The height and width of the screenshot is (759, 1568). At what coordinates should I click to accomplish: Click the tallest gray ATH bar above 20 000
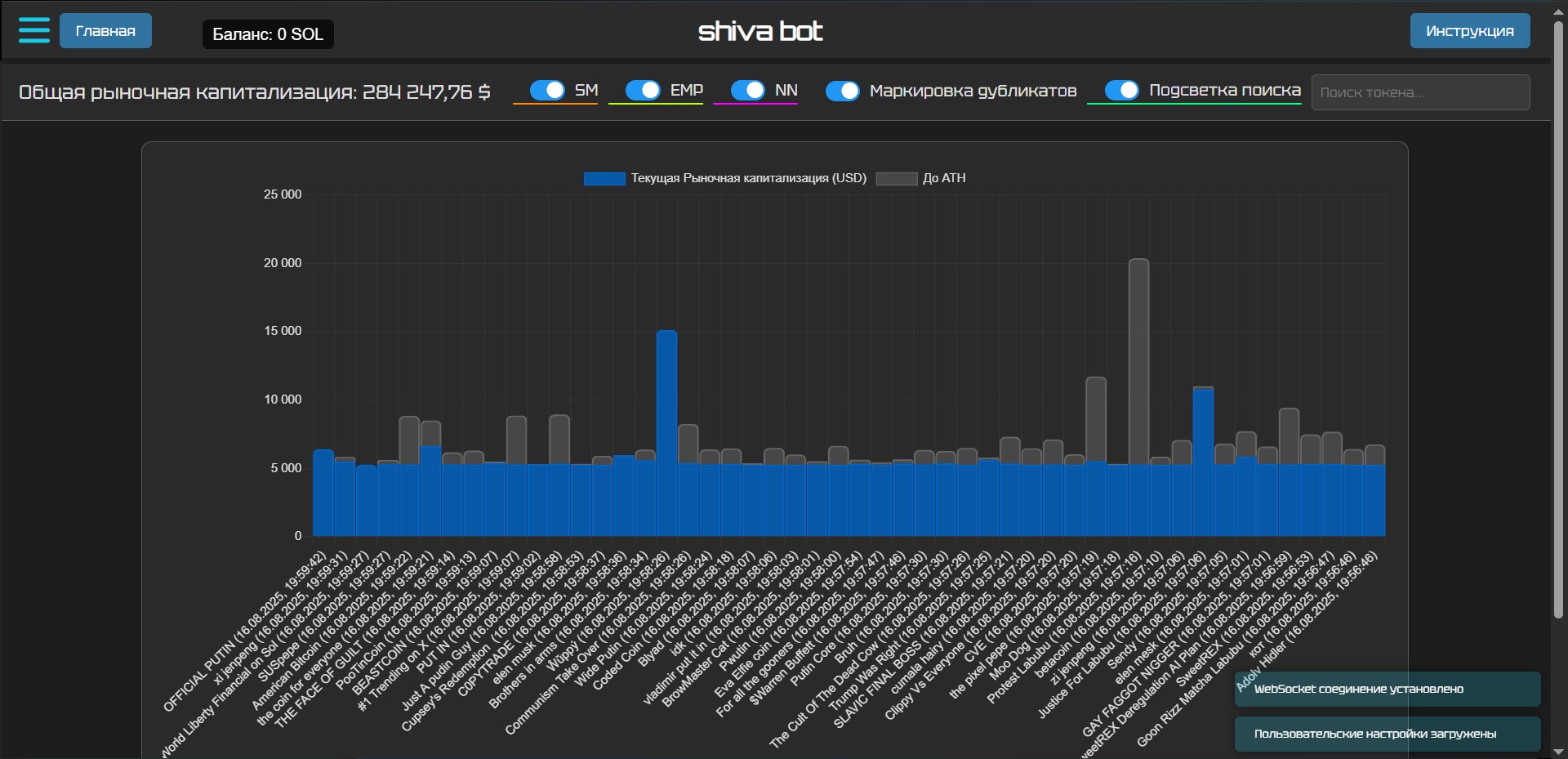click(1138, 359)
